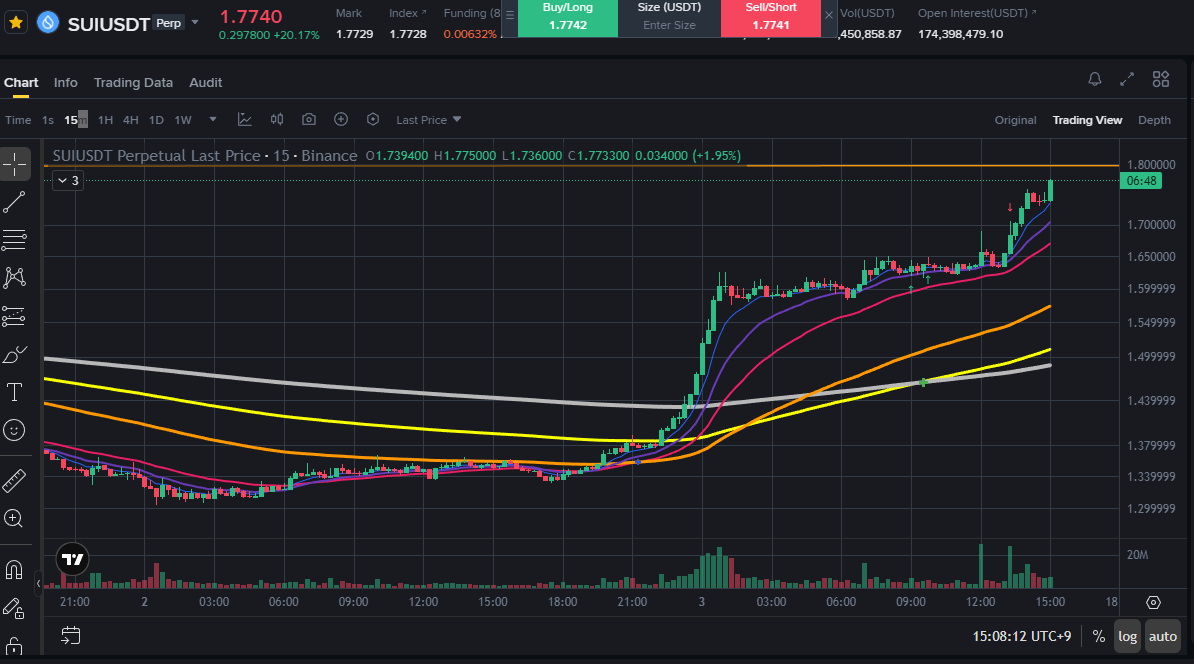
Task: Switch to the Chart tab
Action: pyautogui.click(x=21, y=82)
